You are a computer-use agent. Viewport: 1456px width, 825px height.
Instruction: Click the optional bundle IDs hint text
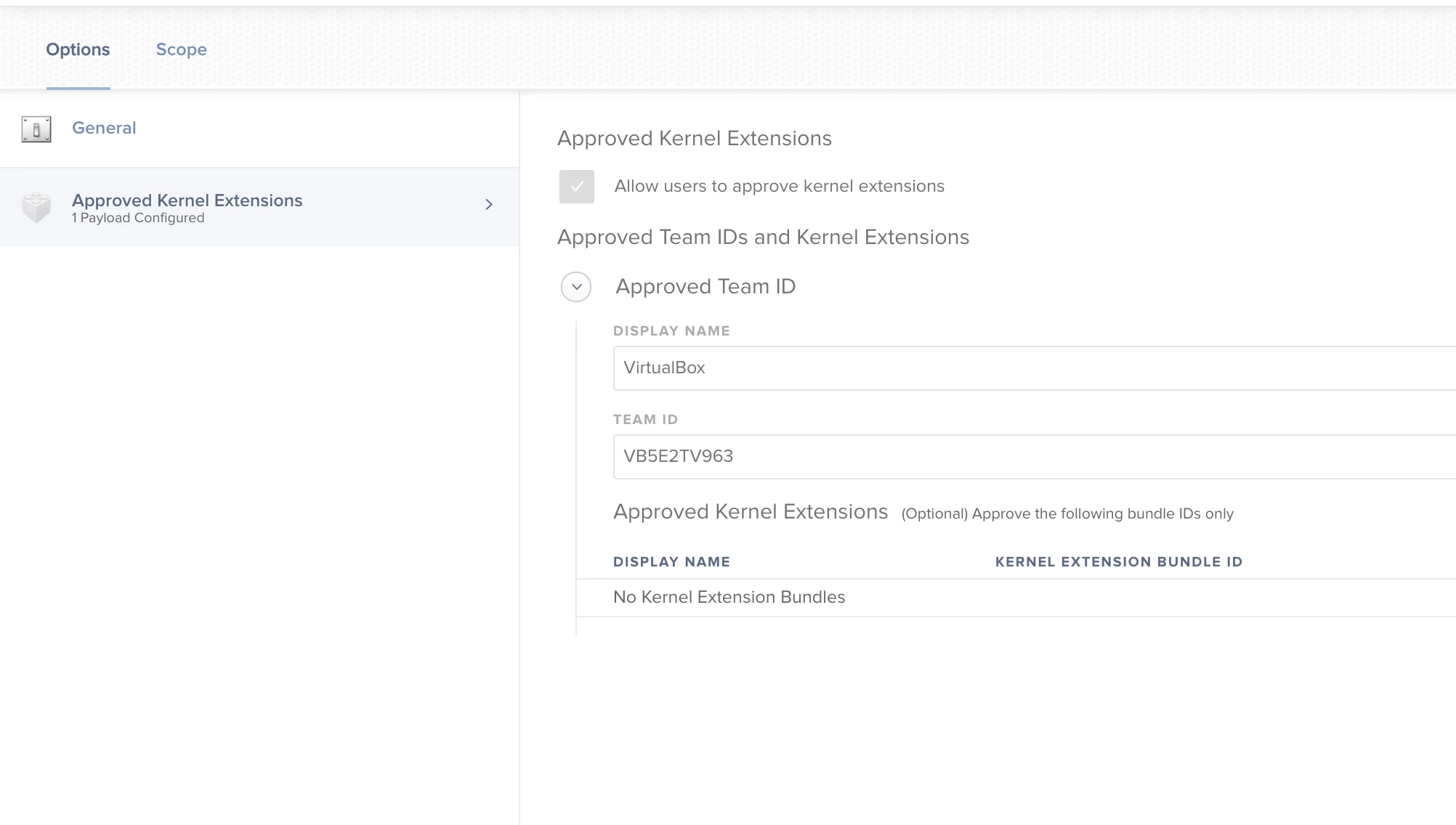pyautogui.click(x=1067, y=513)
